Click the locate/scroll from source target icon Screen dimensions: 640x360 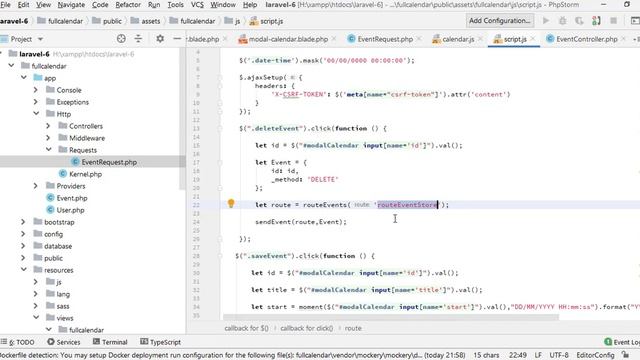(x=121, y=39)
